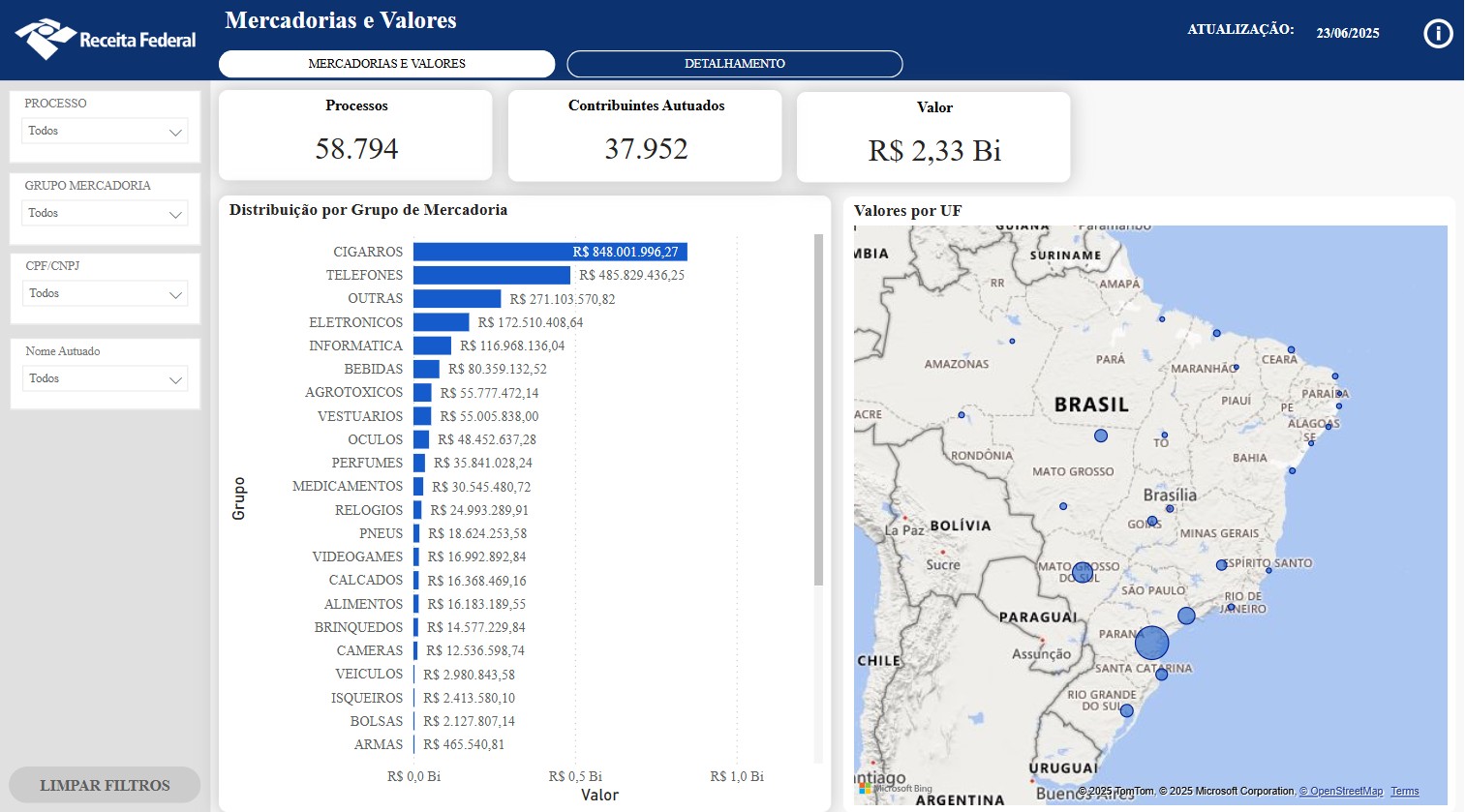Screen dimensions: 1466x812
Task: Select the CIGARROS bar in chart
Action: [x=549, y=252]
